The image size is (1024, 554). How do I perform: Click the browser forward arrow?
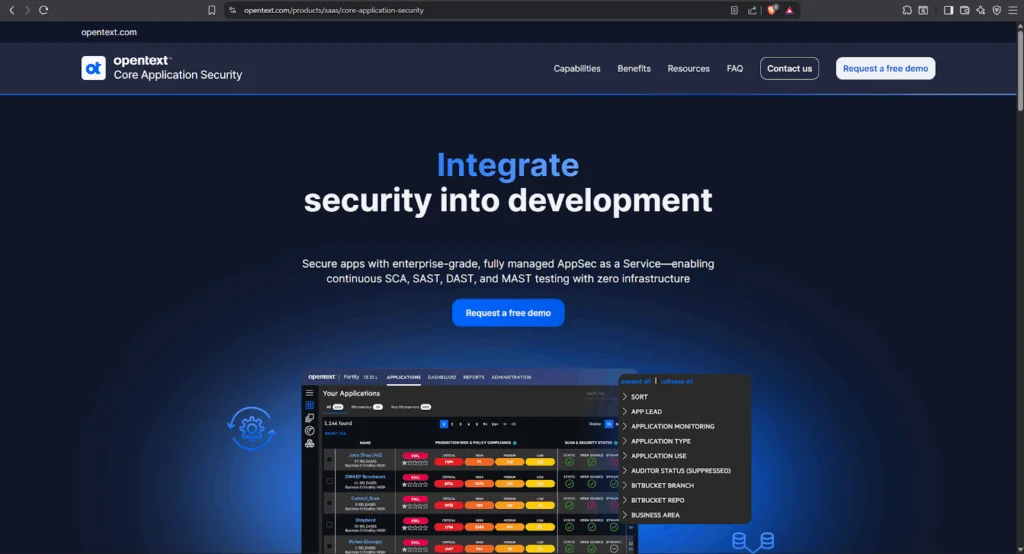27,10
